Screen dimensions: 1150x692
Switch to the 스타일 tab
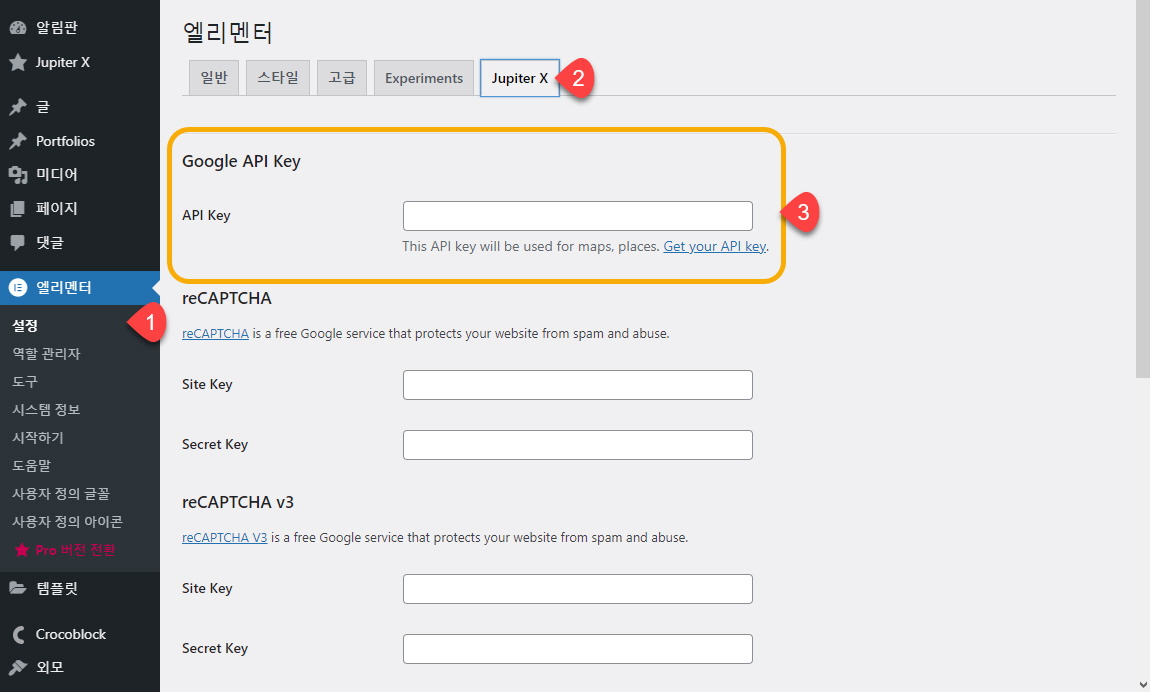[x=278, y=78]
